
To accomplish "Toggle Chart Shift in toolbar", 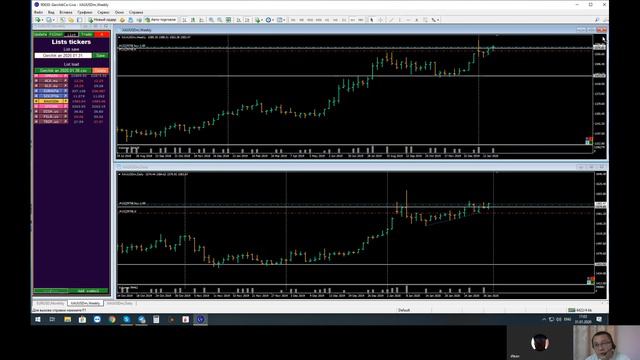I will 247,20.
